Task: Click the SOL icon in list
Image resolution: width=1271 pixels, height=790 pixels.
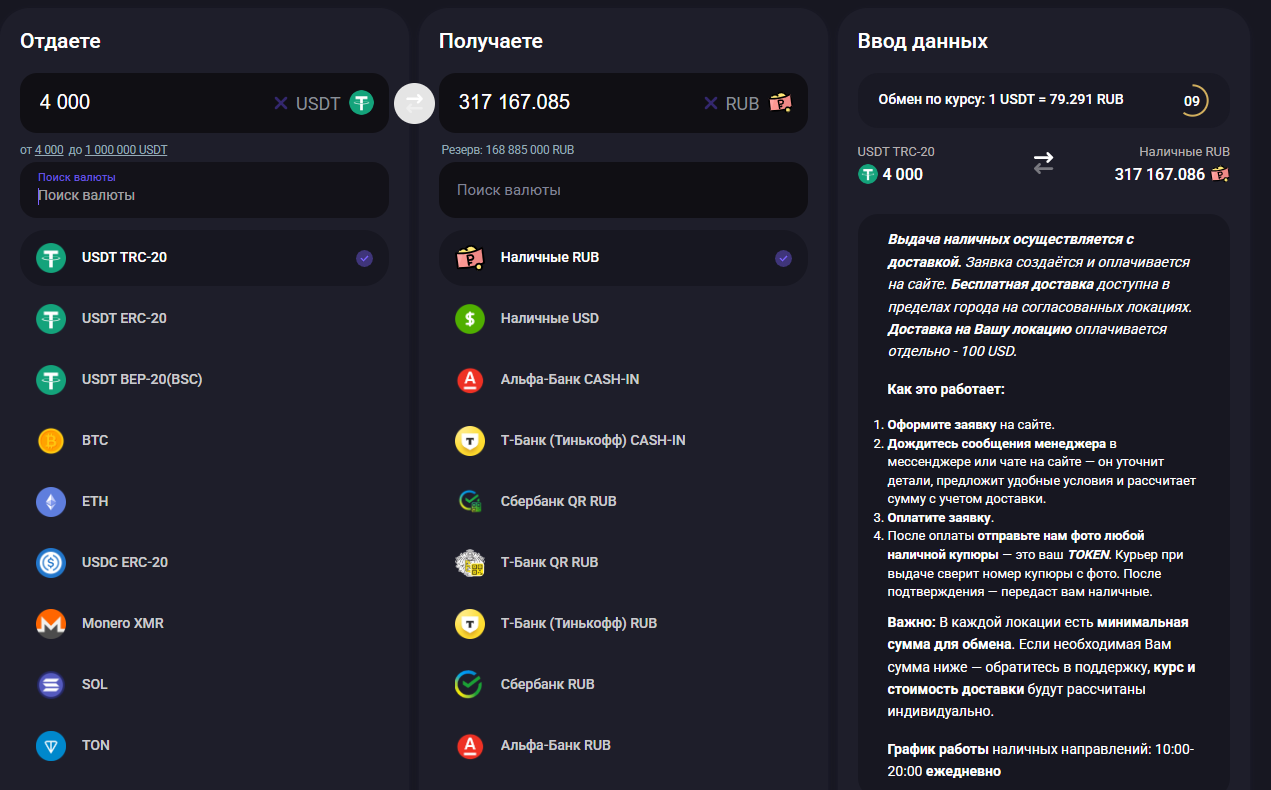Action: pos(51,684)
